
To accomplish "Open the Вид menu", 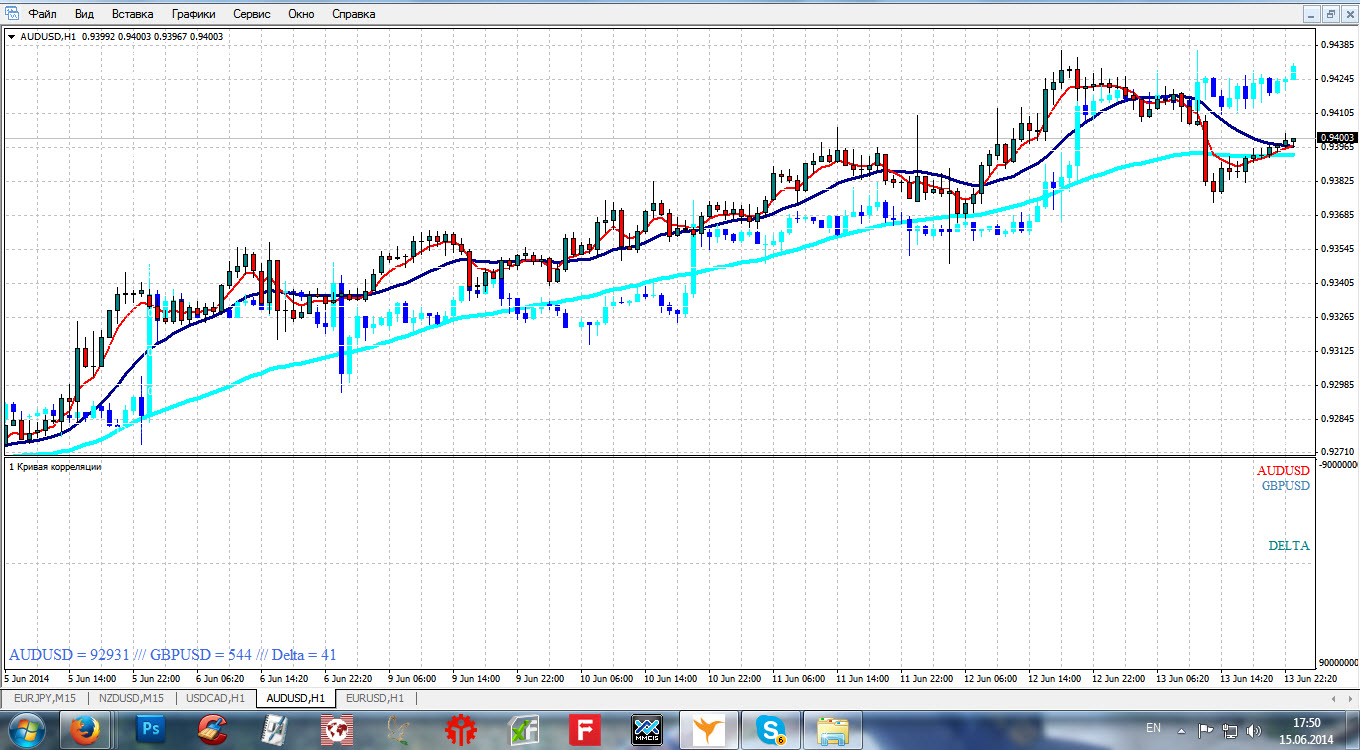I will coord(84,14).
